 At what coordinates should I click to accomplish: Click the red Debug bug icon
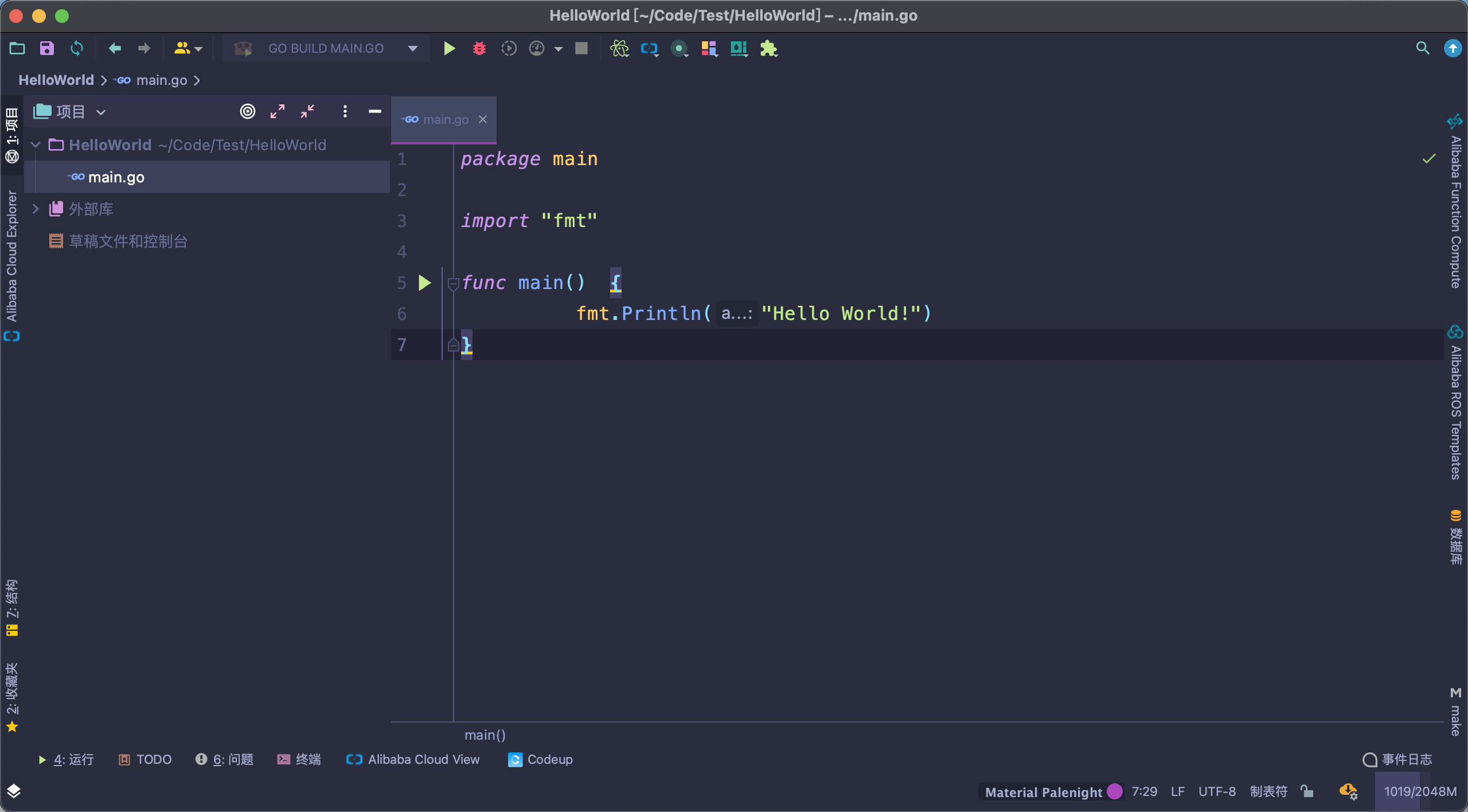(x=479, y=49)
